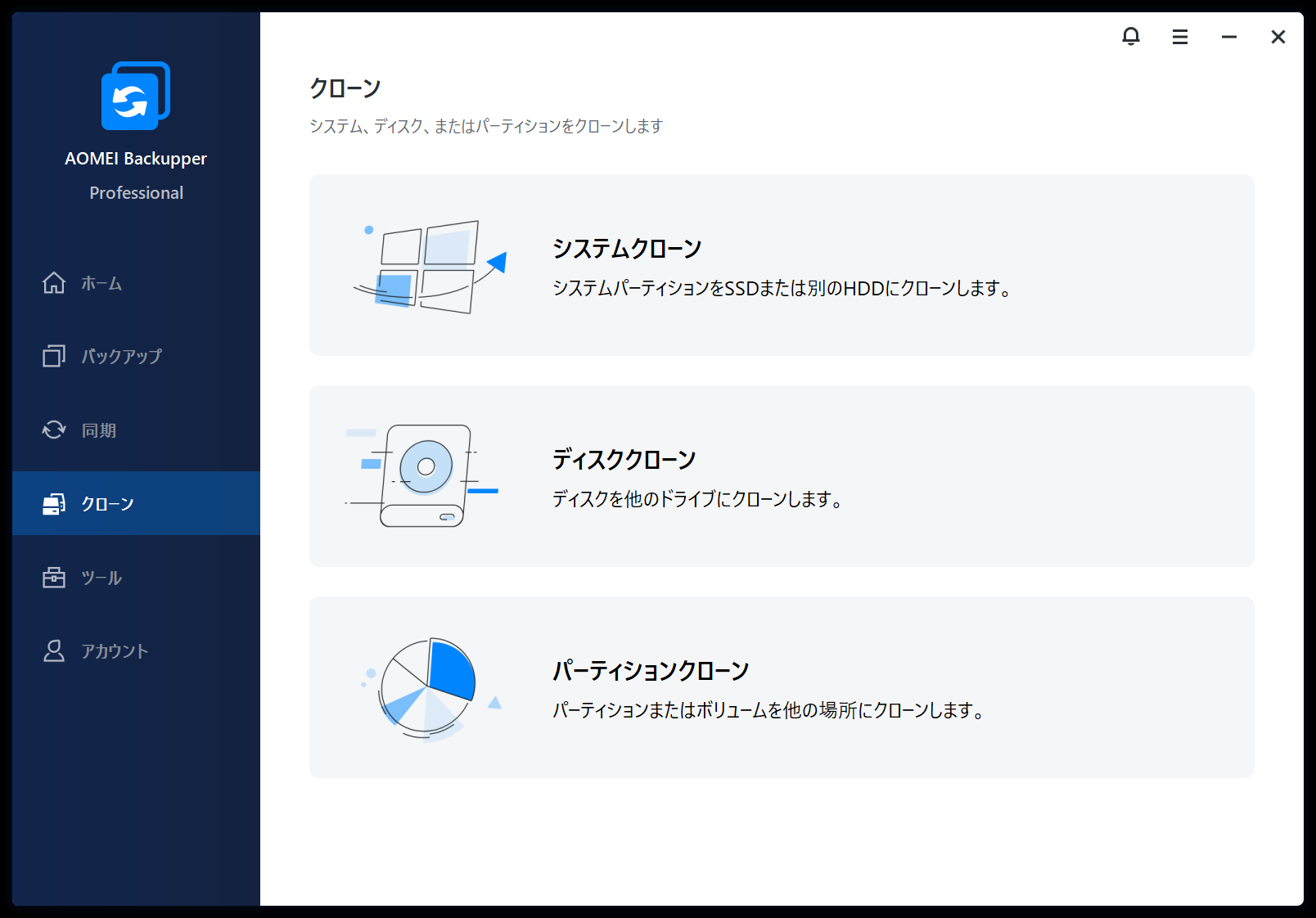Click the Tools (ツール) toolbox icon

[x=54, y=578]
